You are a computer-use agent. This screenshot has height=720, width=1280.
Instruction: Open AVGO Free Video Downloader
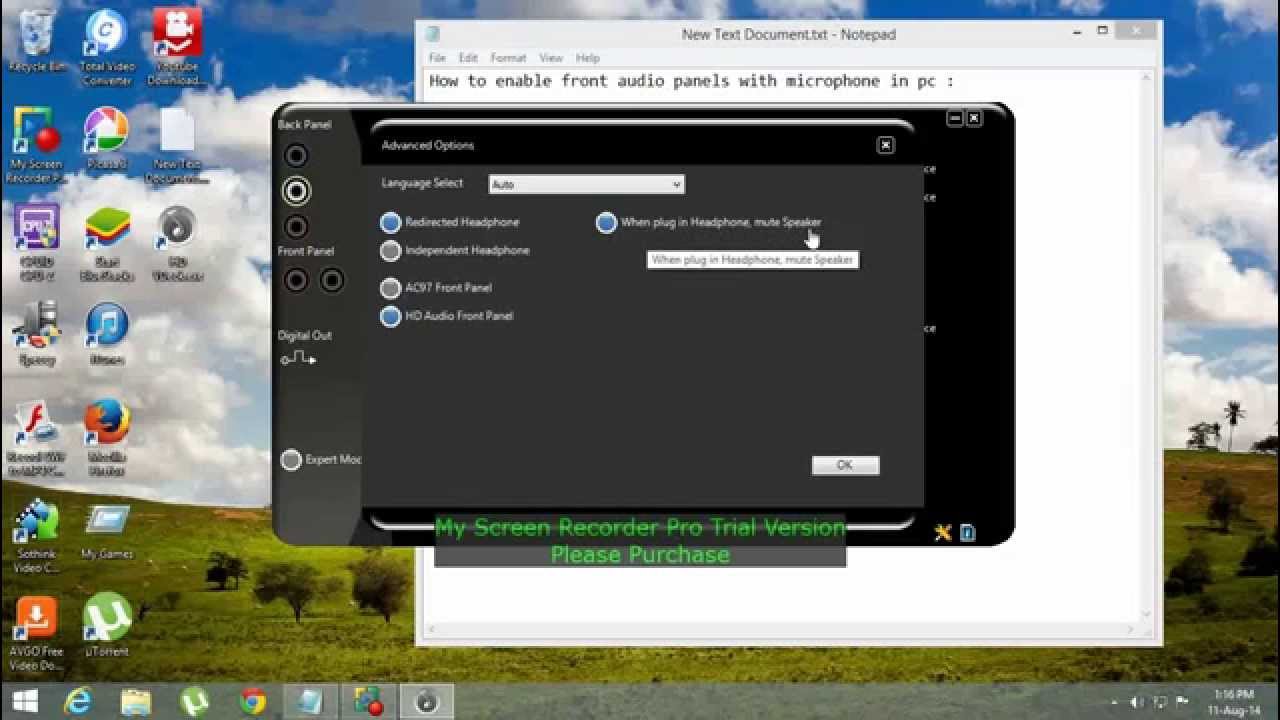38,620
